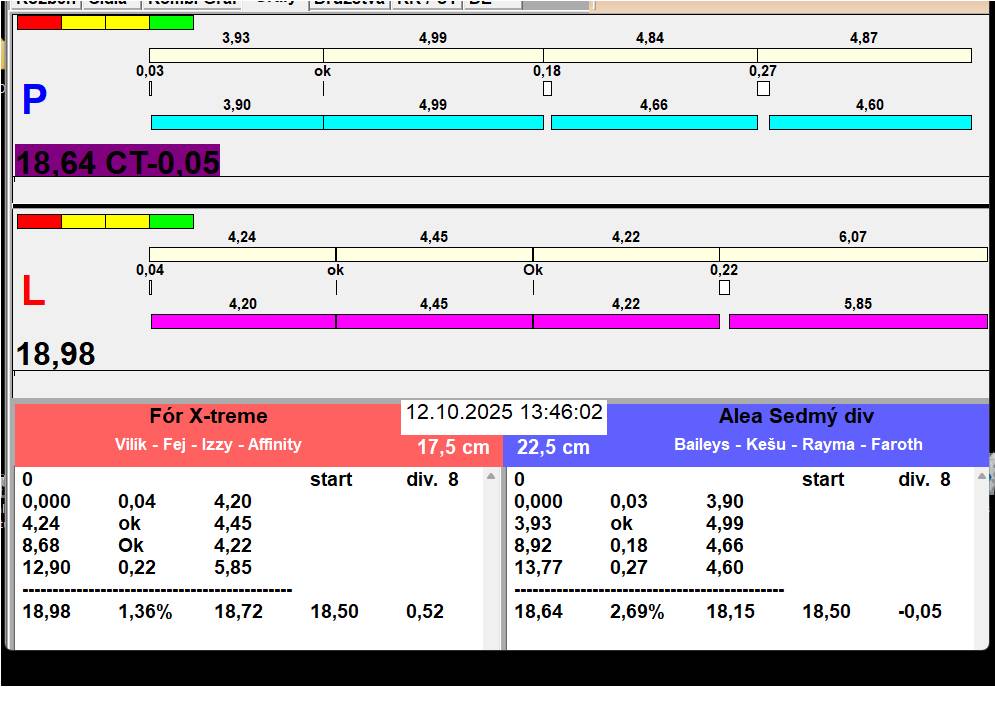The height and width of the screenshot is (716, 995).
Task: Click the green start light in lane P
Action: 171,23
